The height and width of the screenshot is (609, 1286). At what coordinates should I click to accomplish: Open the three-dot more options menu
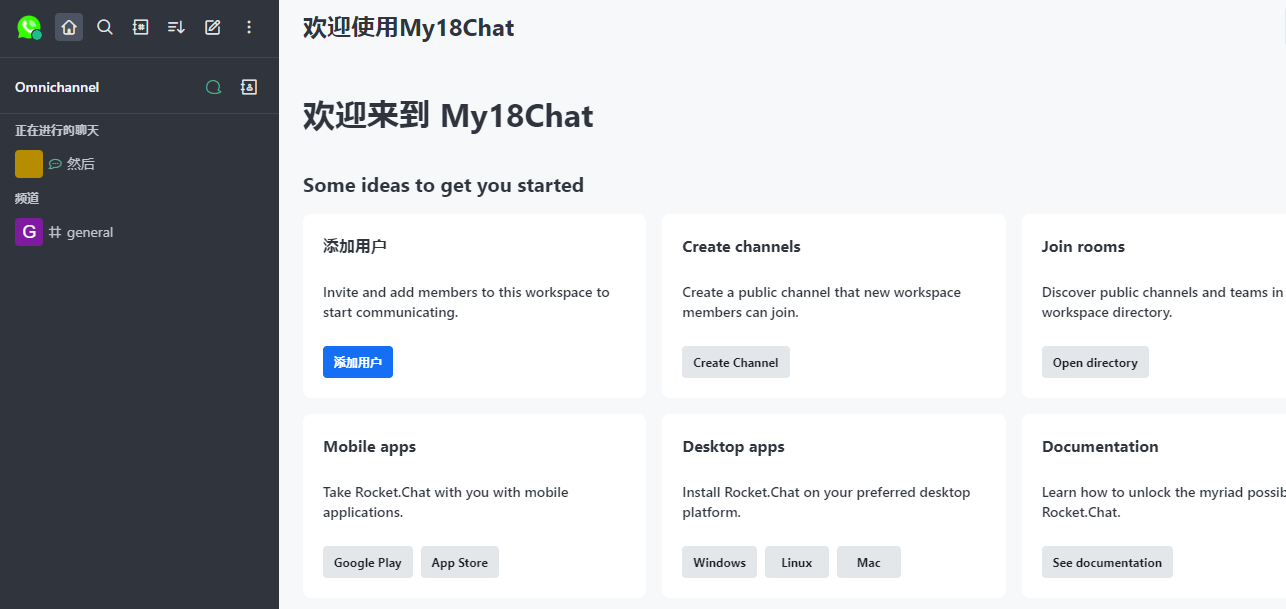click(x=249, y=27)
